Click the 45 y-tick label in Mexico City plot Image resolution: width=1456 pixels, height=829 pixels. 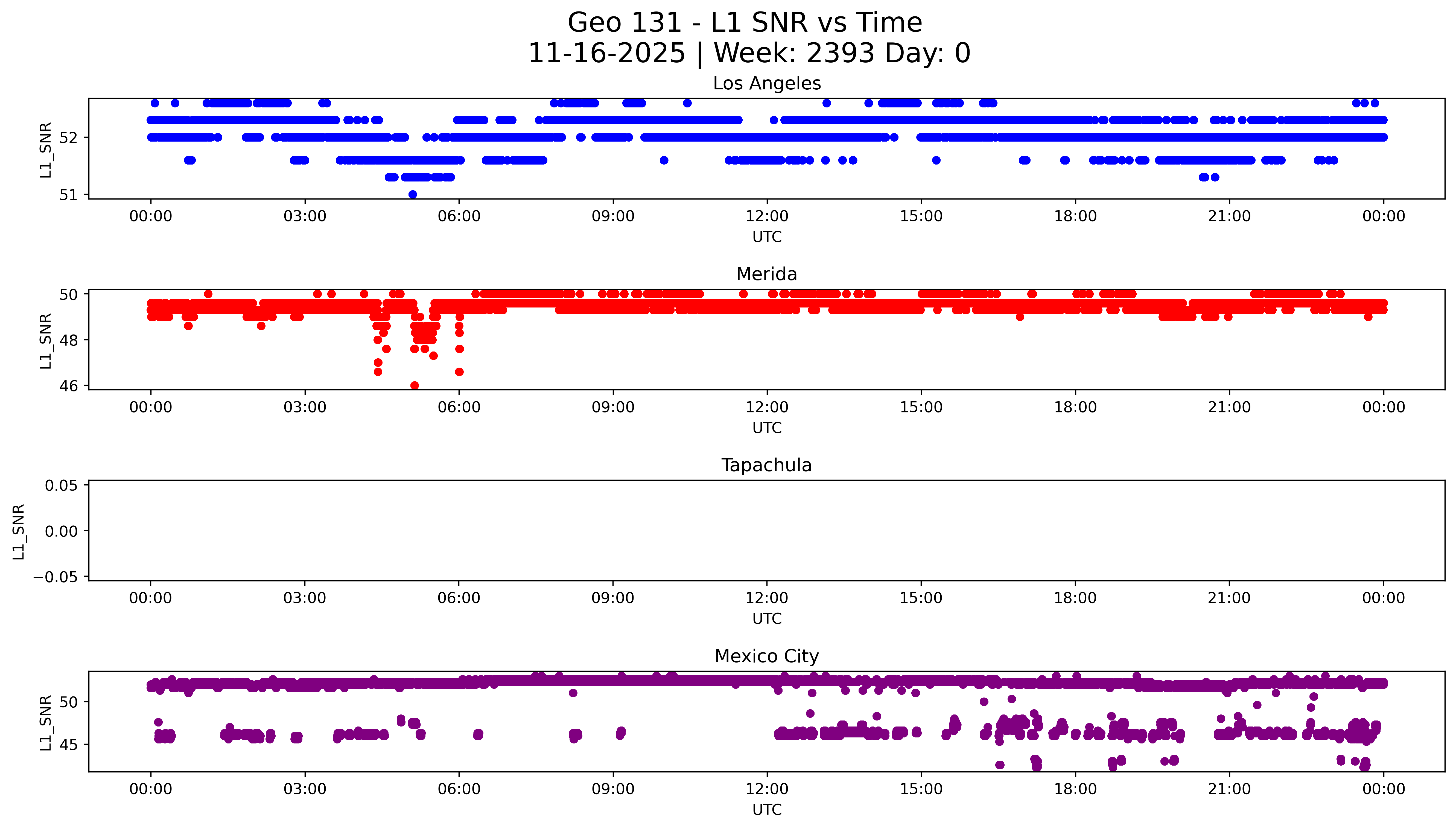click(68, 745)
